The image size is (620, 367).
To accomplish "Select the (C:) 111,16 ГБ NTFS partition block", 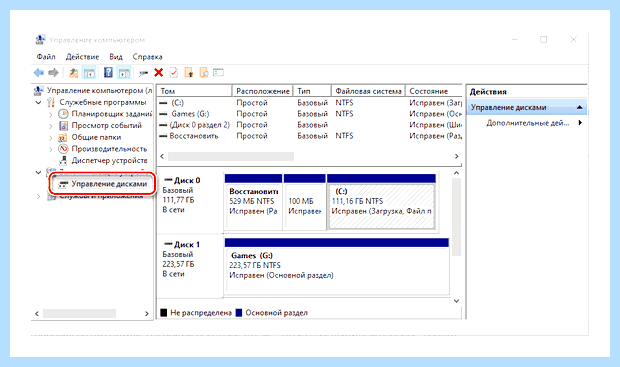I will coord(381,202).
